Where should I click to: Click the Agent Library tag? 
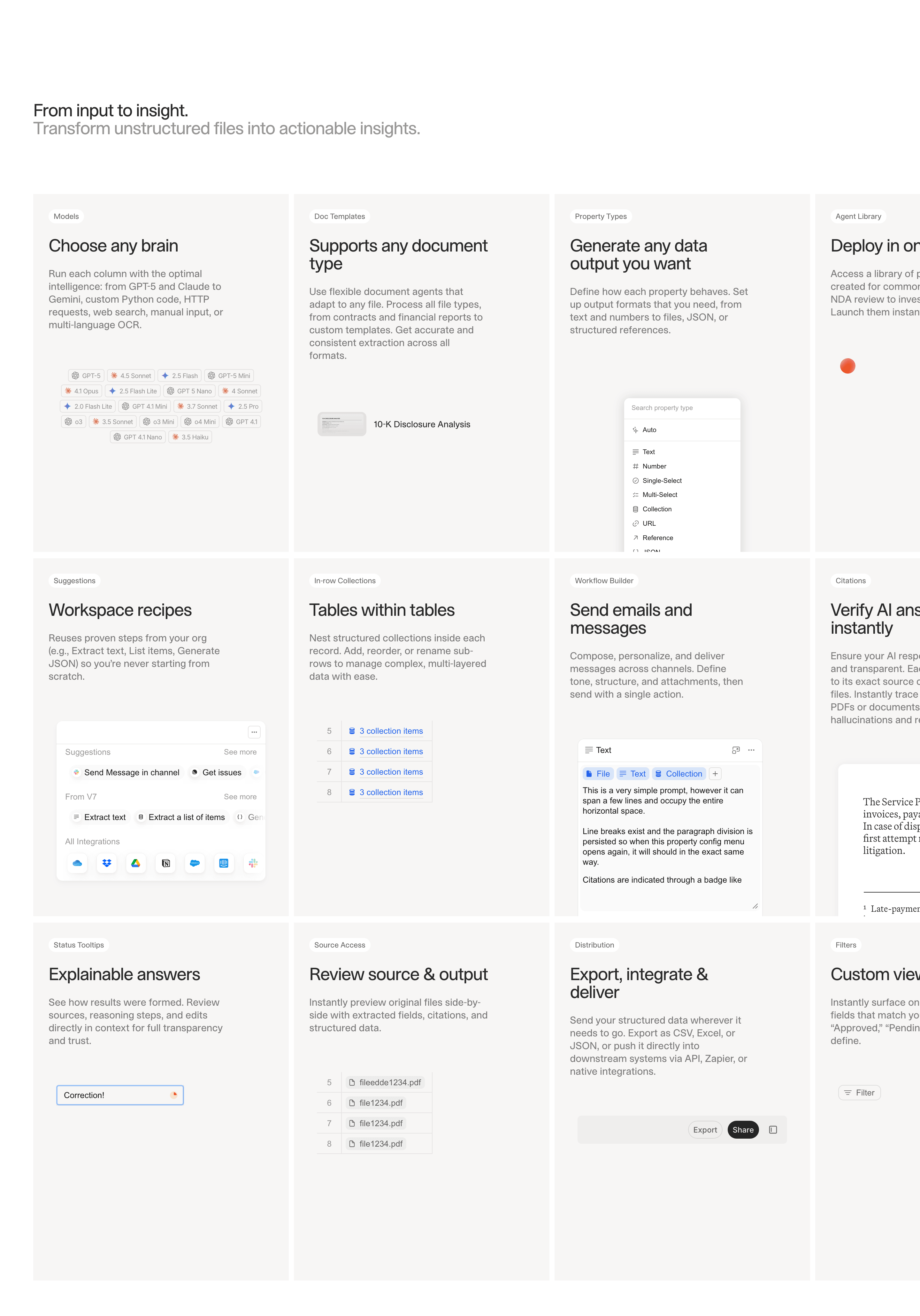858,217
